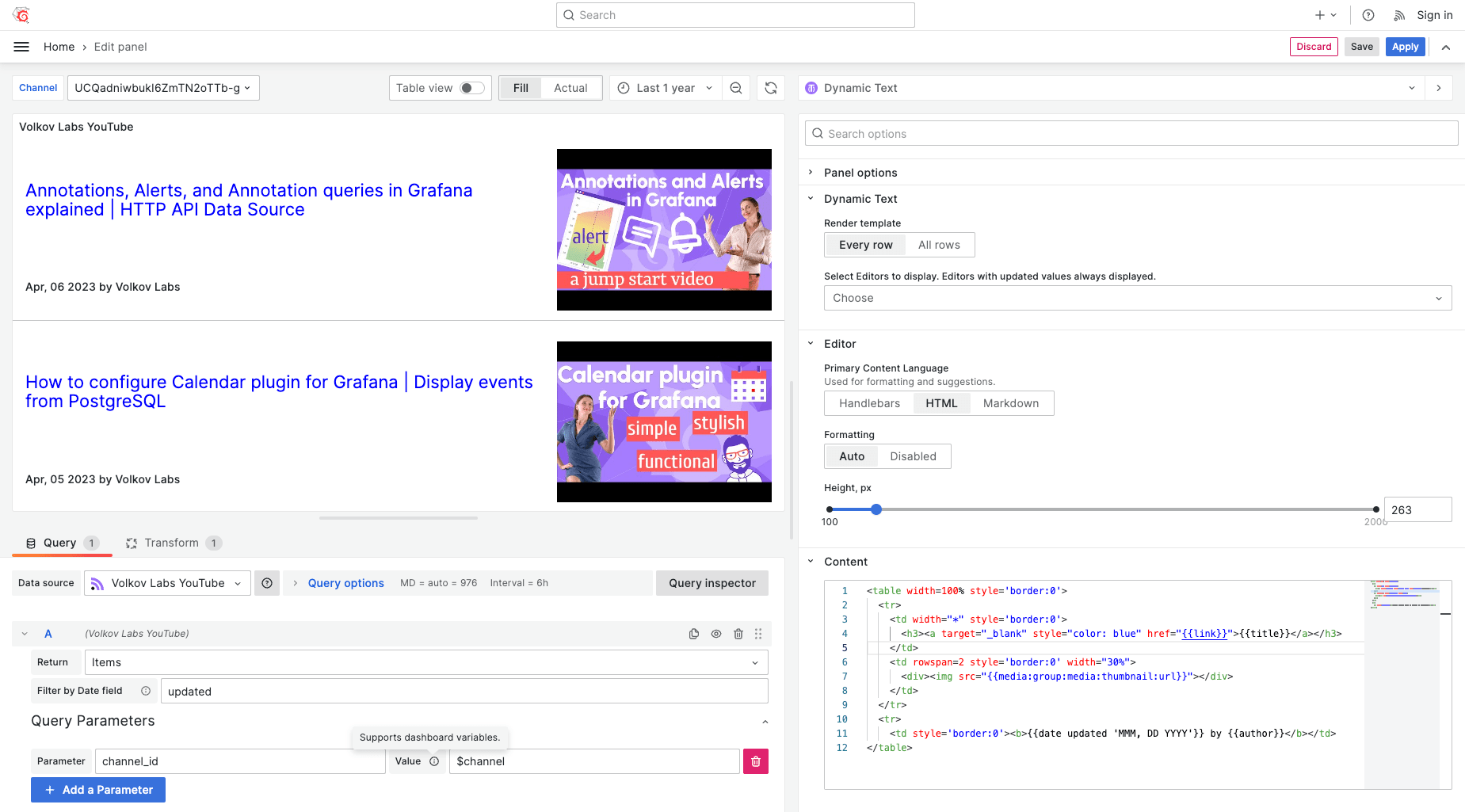Duplicate query A using the copy icon
The image size is (1465, 812).
[694, 634]
